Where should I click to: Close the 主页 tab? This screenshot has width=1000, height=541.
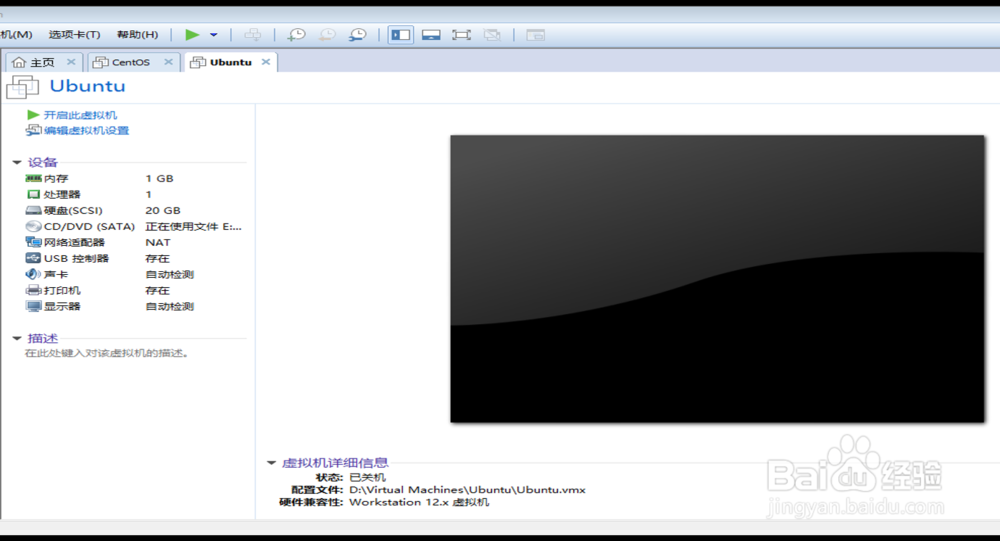(71, 62)
